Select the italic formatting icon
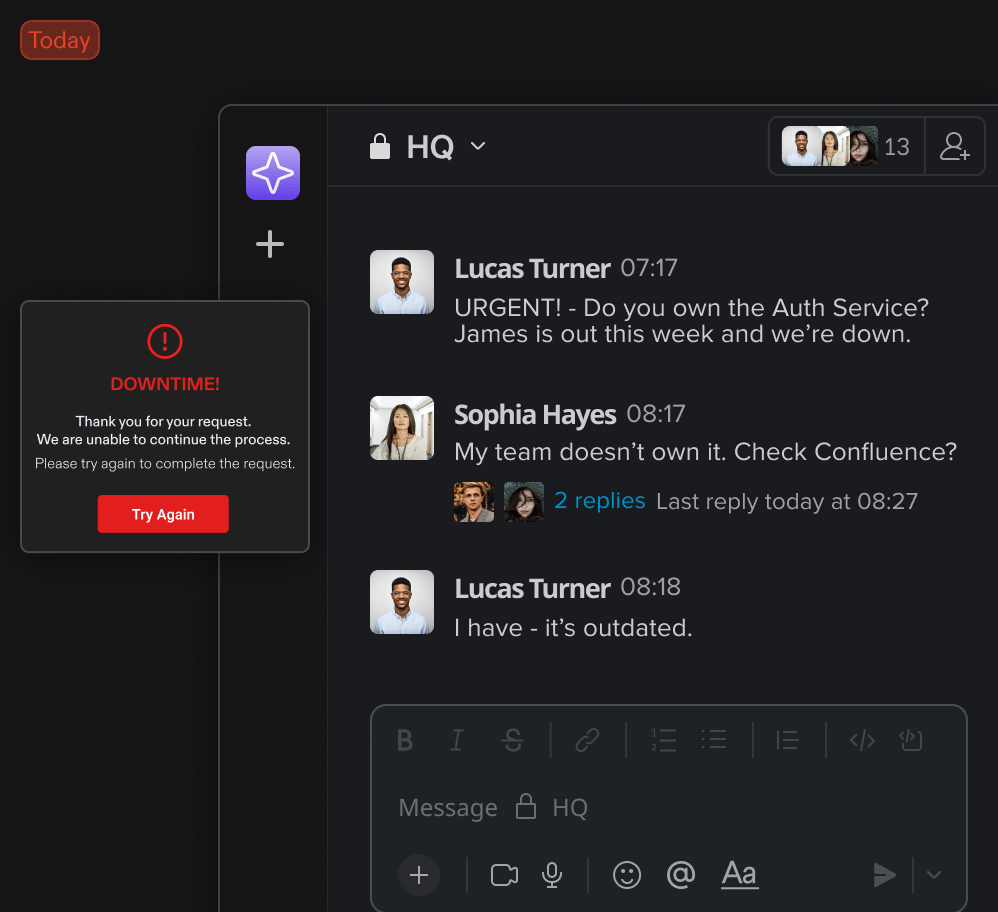This screenshot has width=998, height=912. [x=456, y=740]
